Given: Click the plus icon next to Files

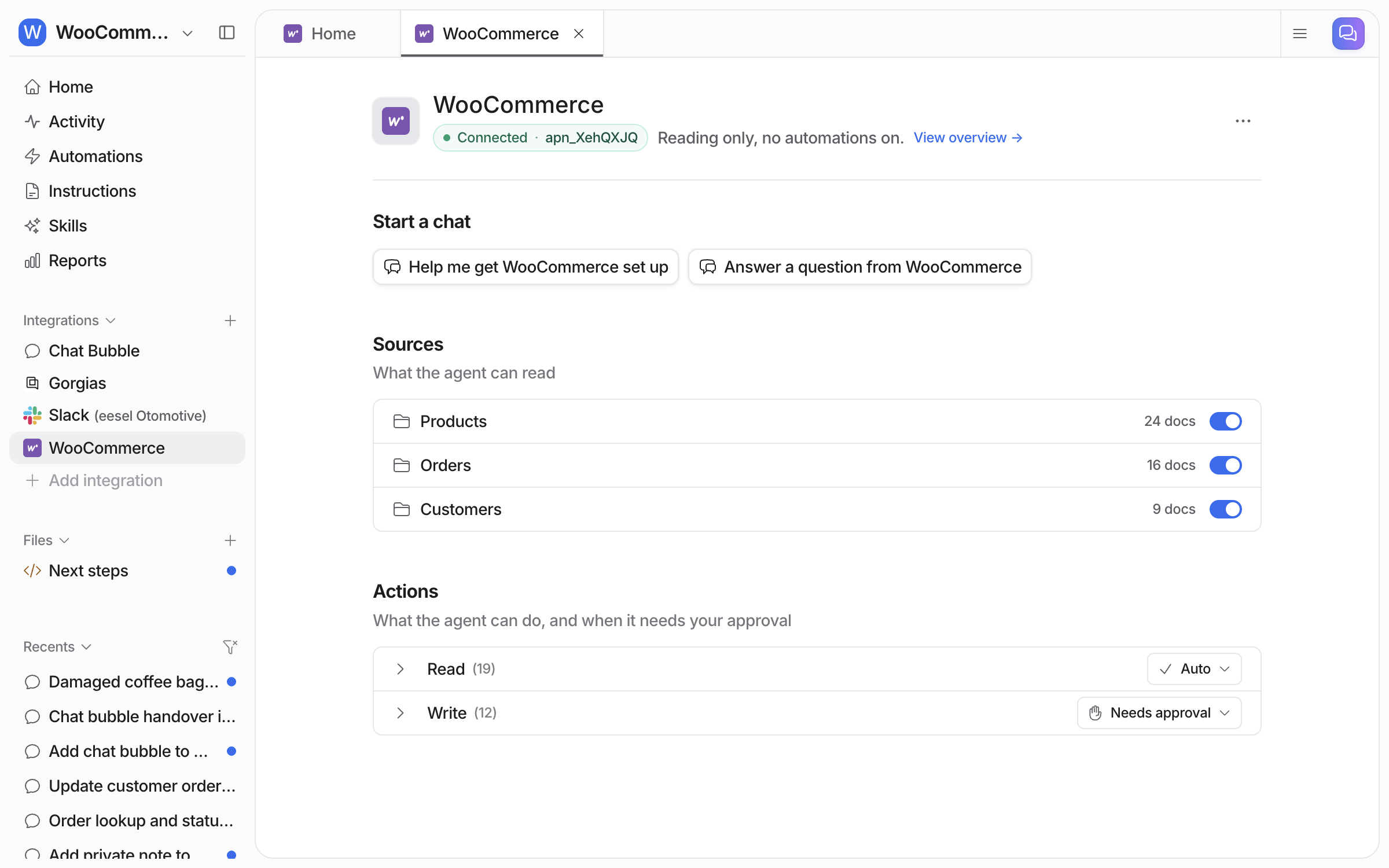Looking at the screenshot, I should point(230,540).
